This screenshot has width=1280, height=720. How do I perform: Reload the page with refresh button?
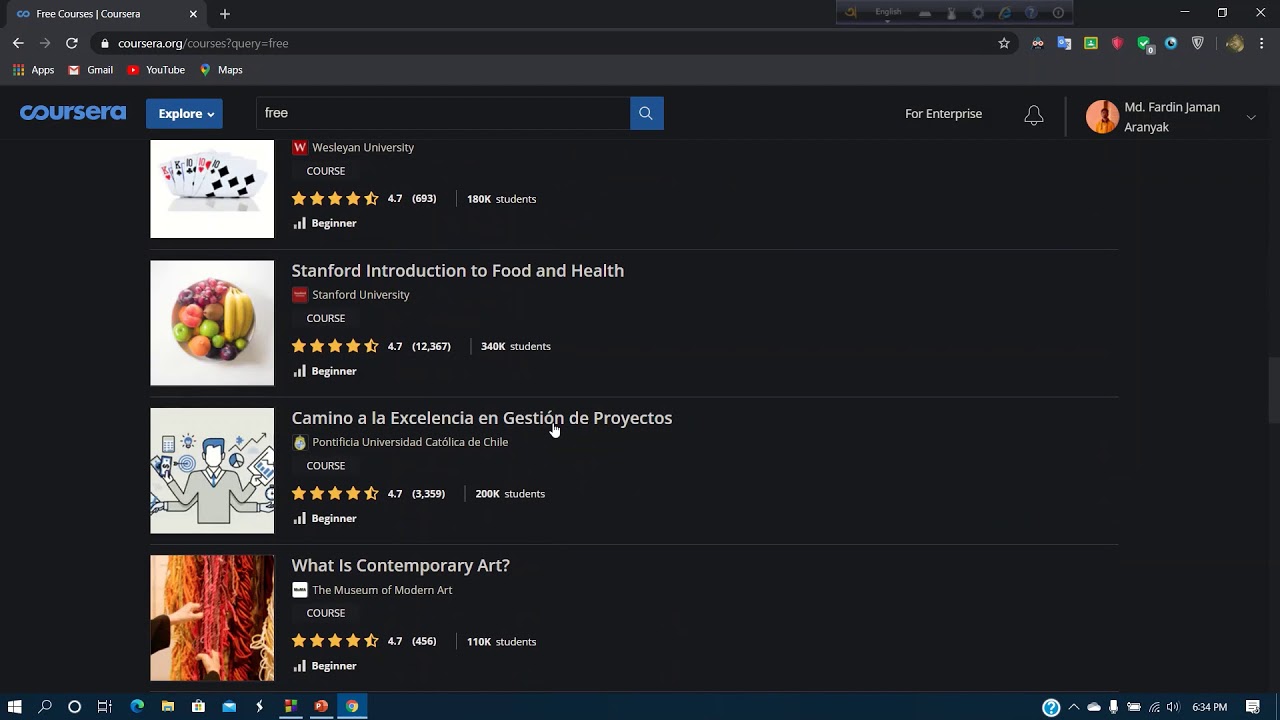[72, 43]
